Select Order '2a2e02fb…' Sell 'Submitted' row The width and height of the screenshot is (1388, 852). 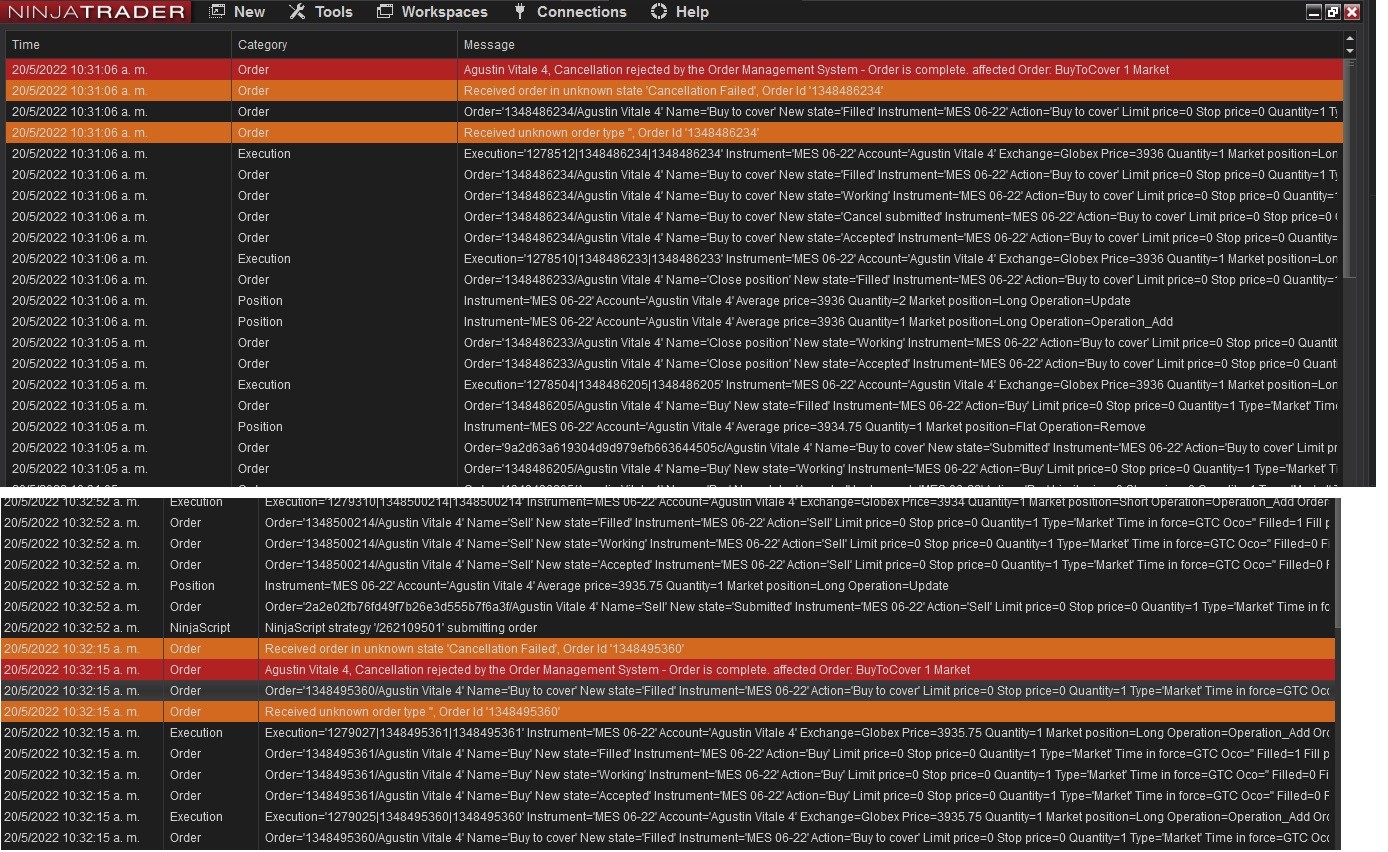[x=668, y=607]
